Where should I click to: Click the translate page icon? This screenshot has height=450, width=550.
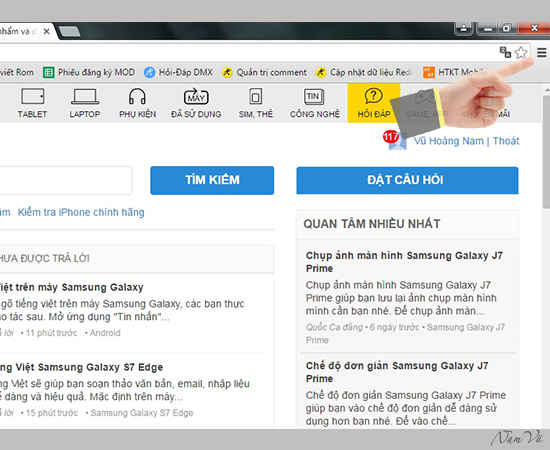505,52
